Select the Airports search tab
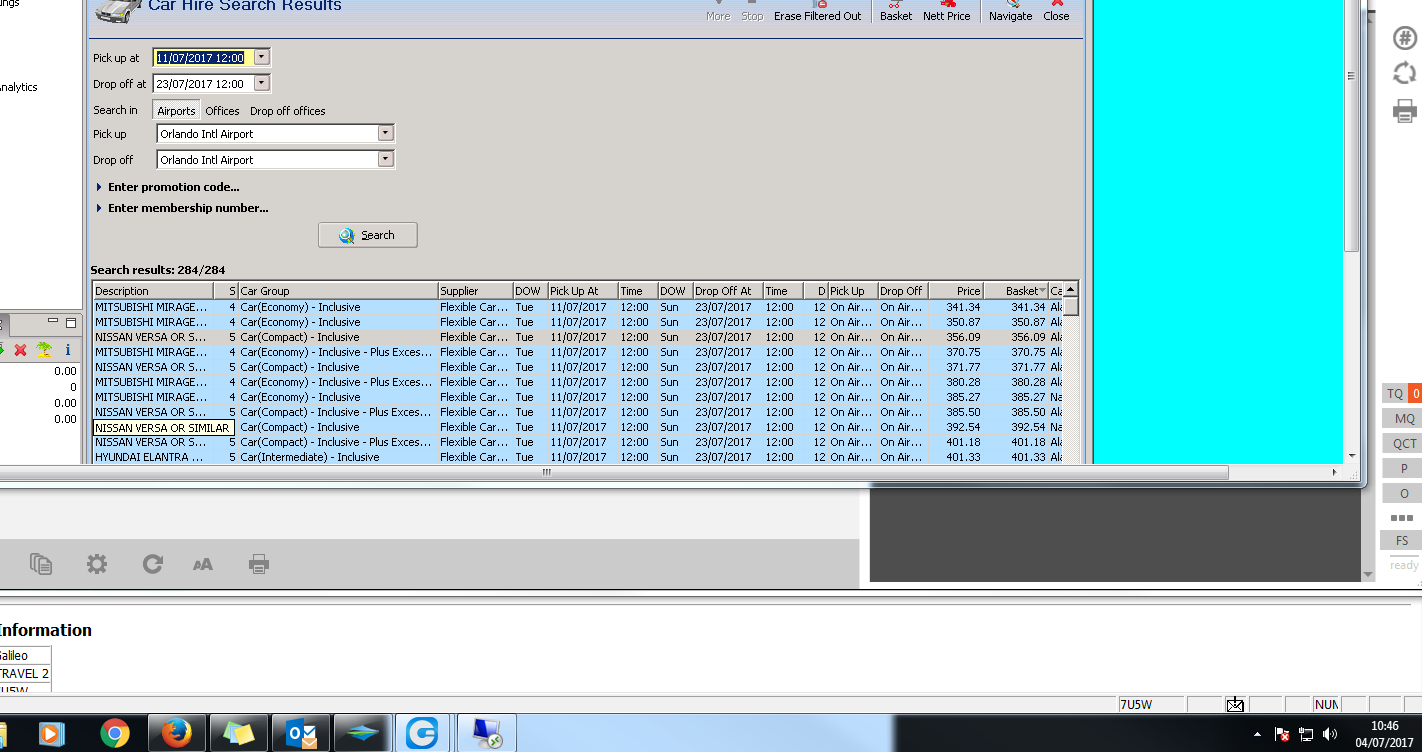This screenshot has width=1422, height=752. [176, 111]
